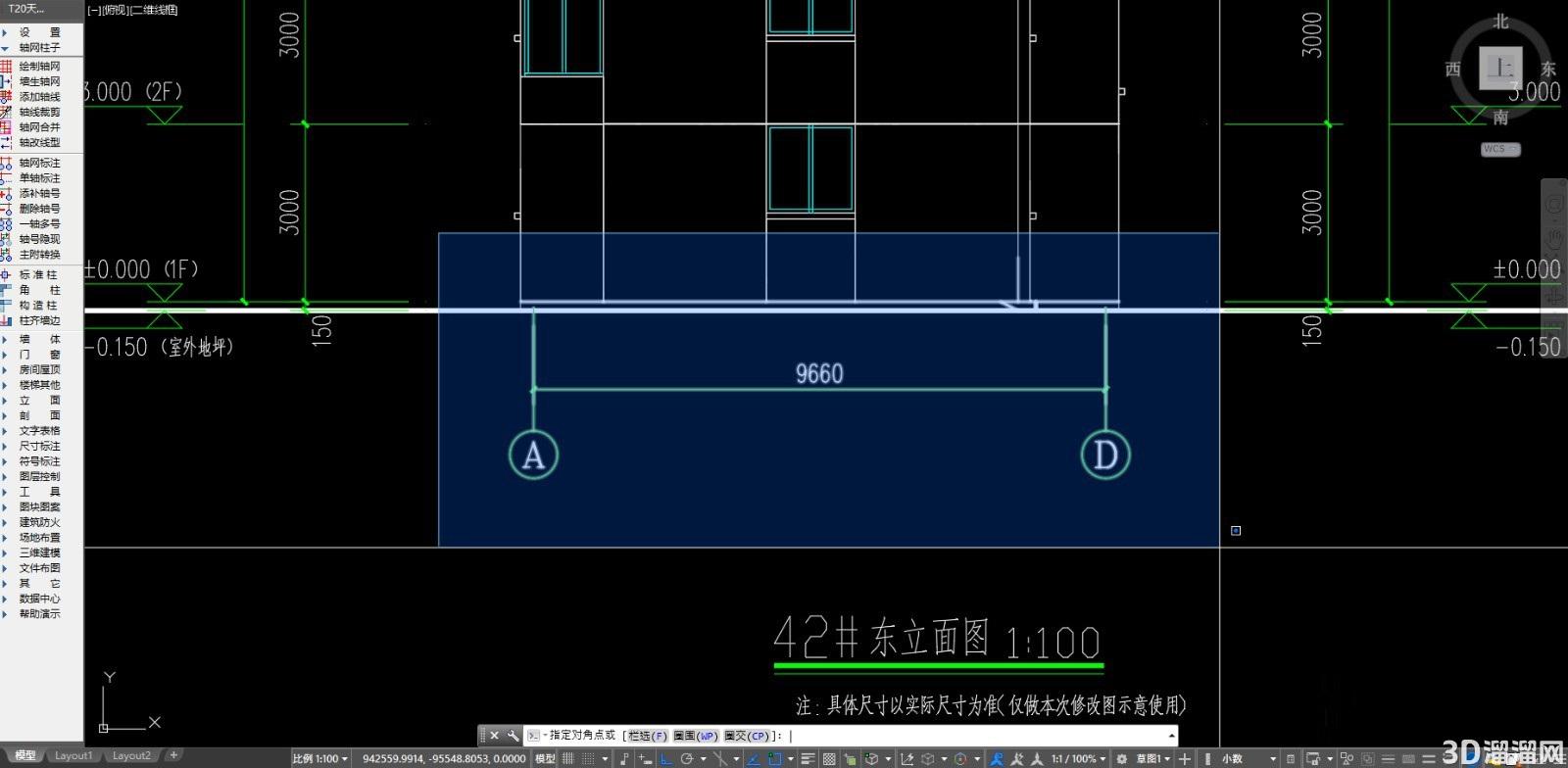Click the 墙生轴网 tool icon
Viewport: 1568px width, 768px height.
click(6, 81)
